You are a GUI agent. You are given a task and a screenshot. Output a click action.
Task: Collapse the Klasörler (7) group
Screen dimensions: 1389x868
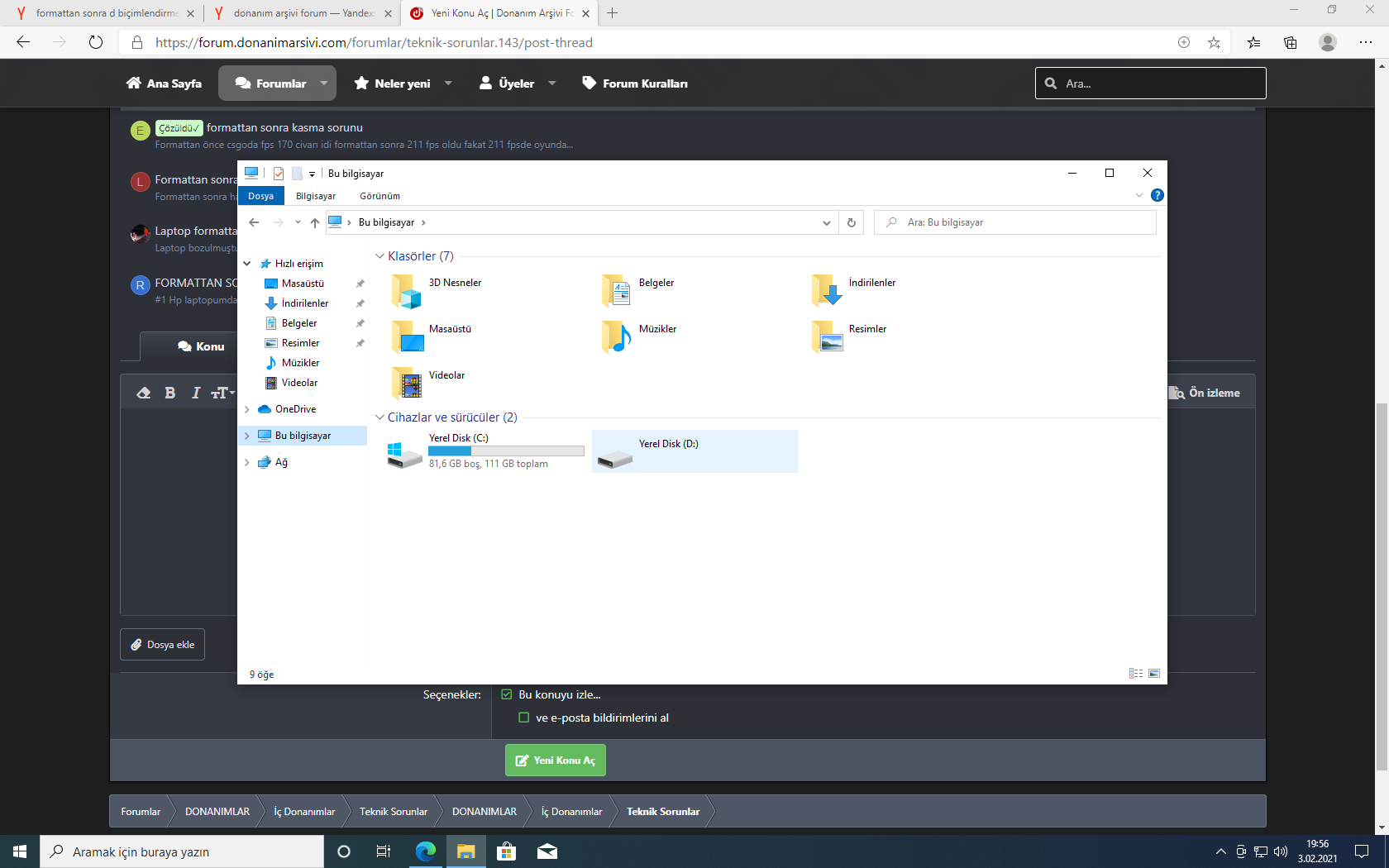pyautogui.click(x=380, y=256)
